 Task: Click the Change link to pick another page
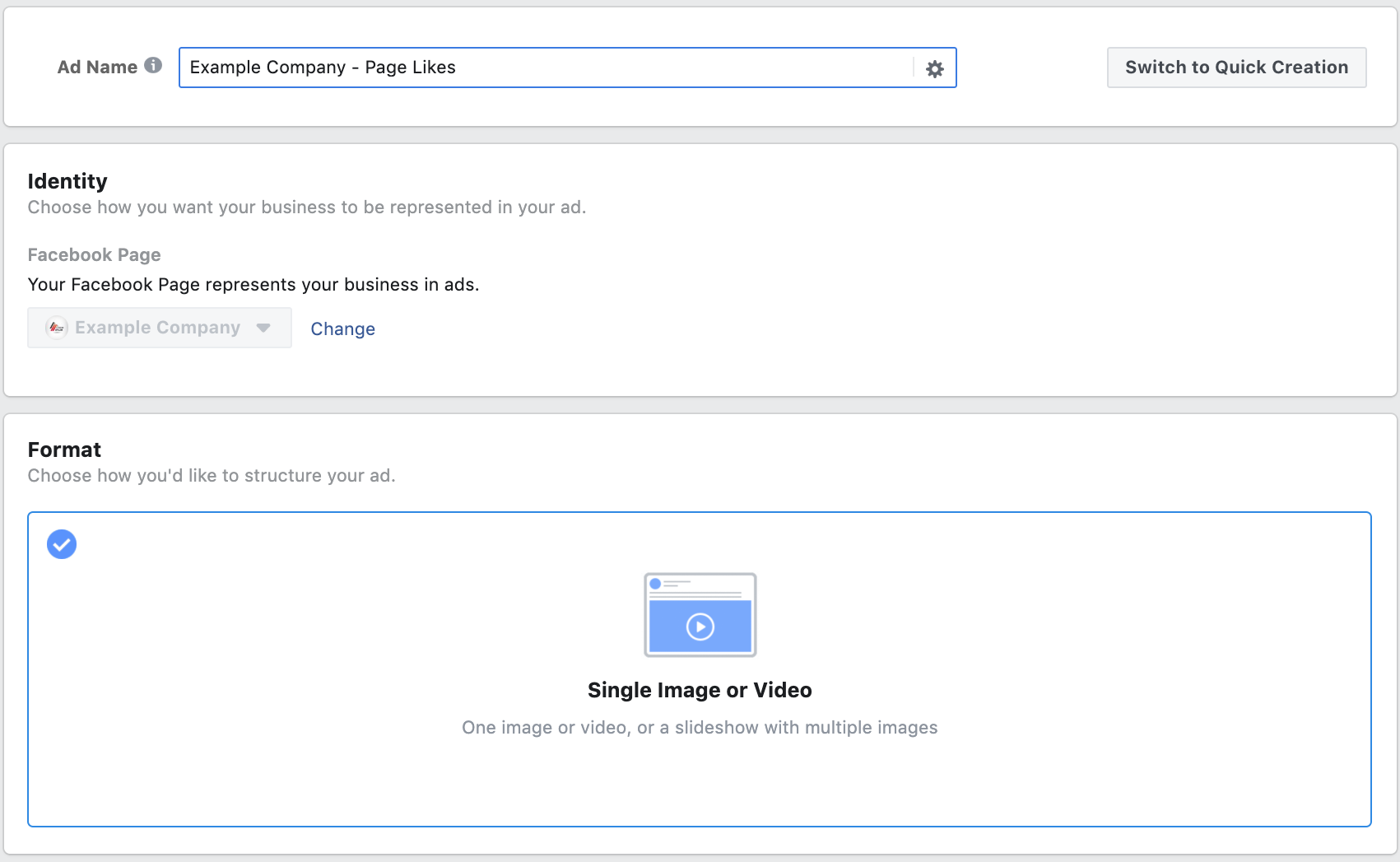(x=342, y=328)
